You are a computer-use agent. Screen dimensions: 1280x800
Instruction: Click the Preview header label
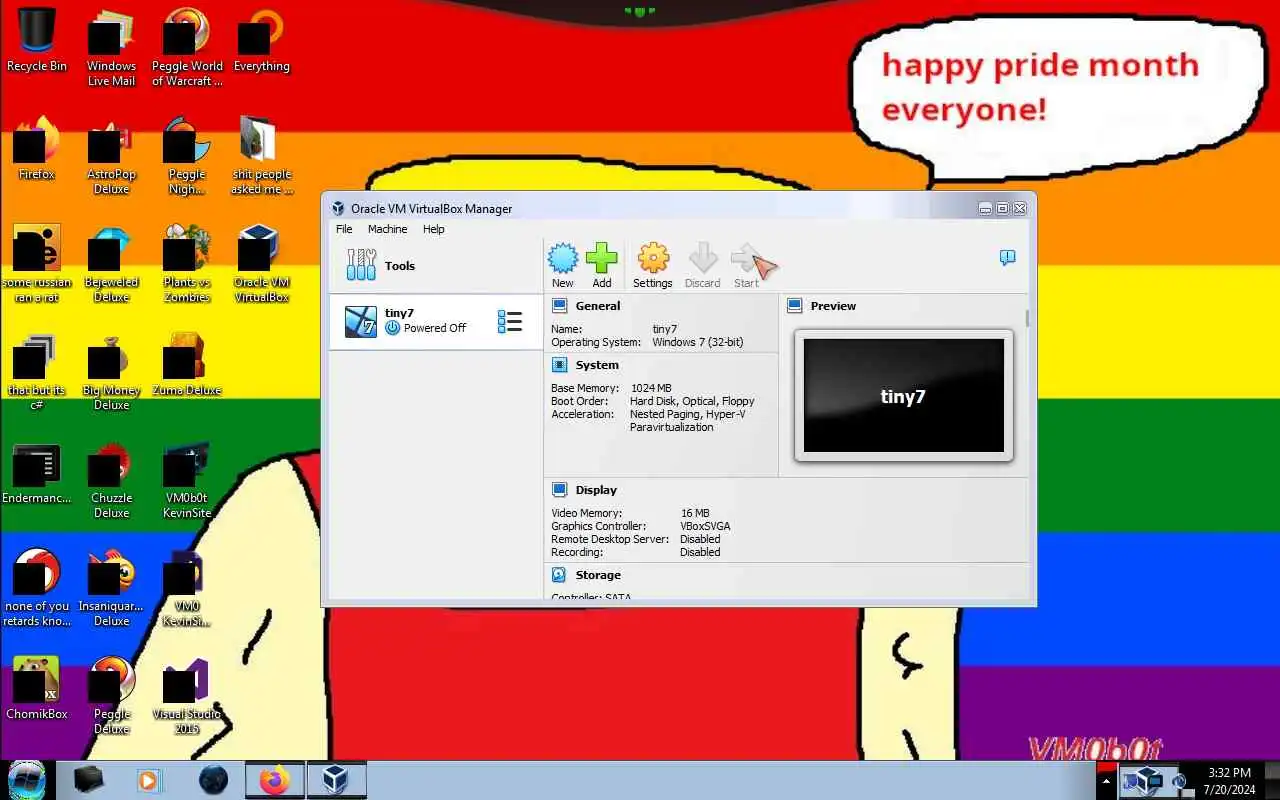point(833,306)
